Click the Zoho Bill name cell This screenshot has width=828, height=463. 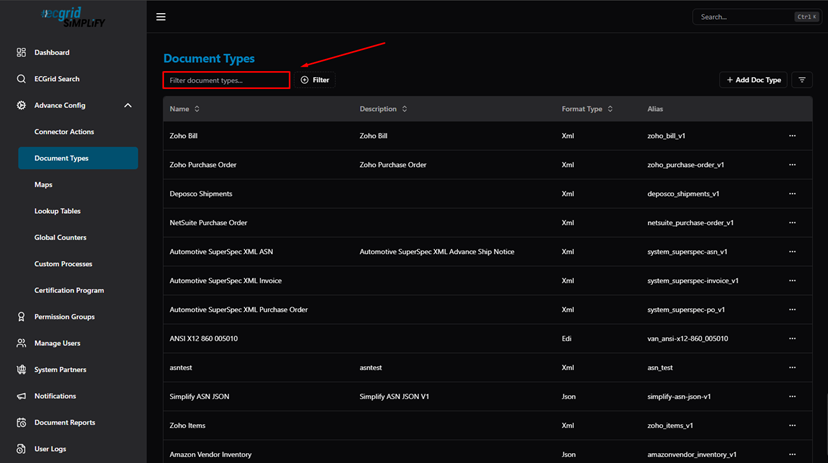click(183, 136)
